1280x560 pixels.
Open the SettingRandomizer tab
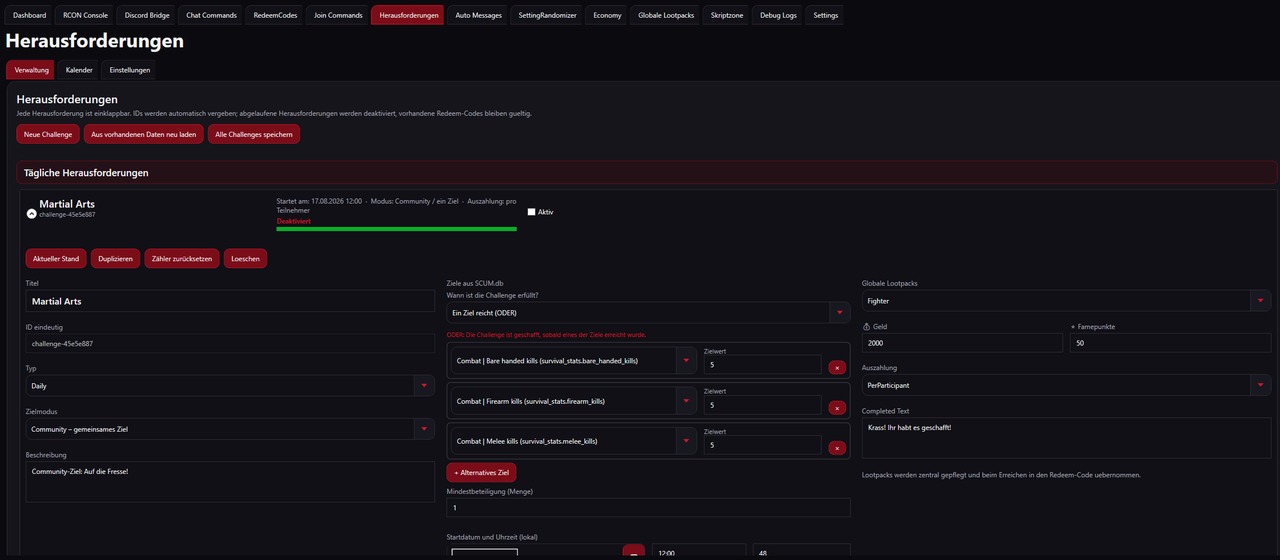point(547,15)
